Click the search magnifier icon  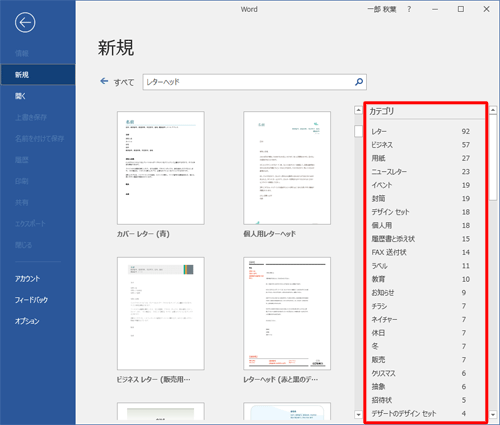coord(359,82)
